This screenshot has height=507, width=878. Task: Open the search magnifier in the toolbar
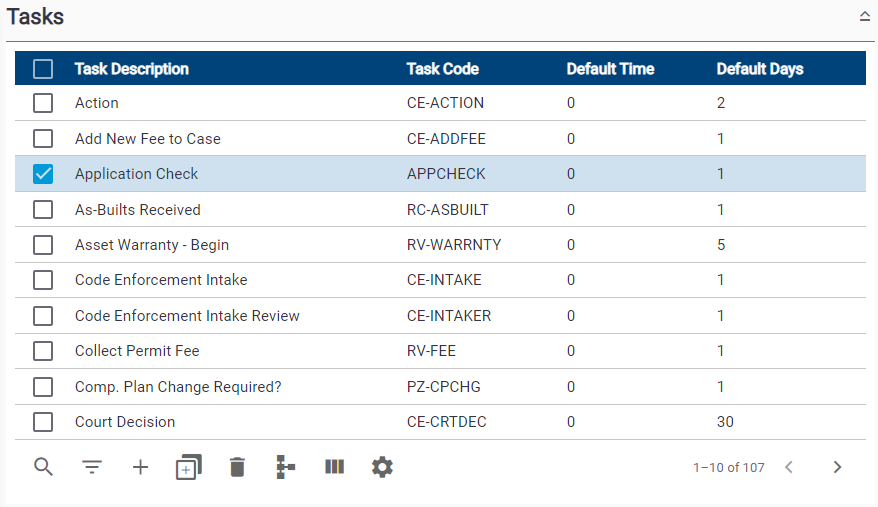pos(43,467)
